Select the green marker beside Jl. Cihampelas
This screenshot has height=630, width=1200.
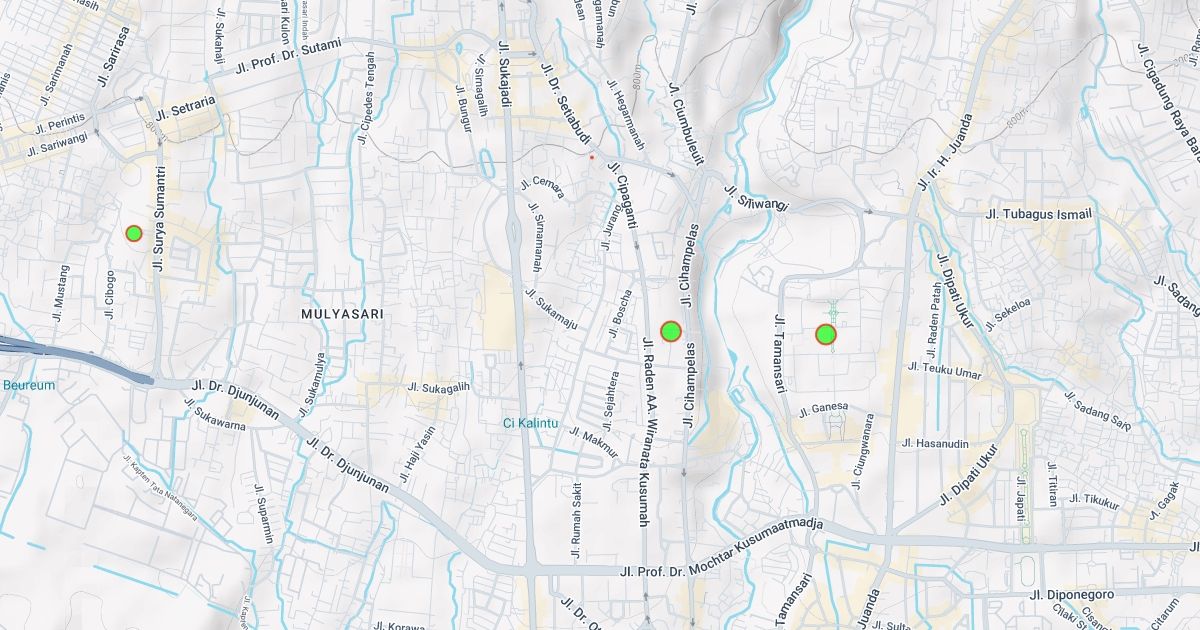pyautogui.click(x=671, y=330)
